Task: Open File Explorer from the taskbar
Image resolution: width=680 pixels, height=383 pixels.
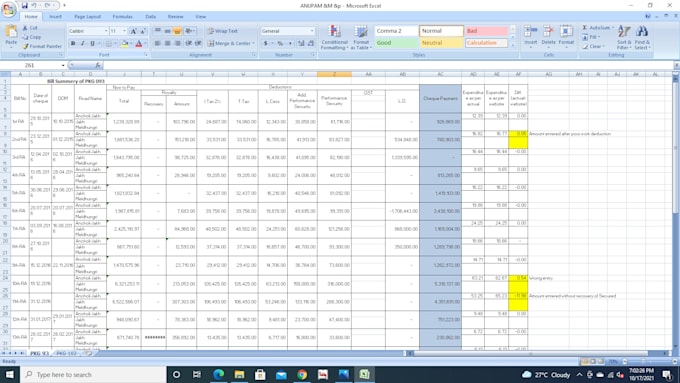Action: point(239,374)
